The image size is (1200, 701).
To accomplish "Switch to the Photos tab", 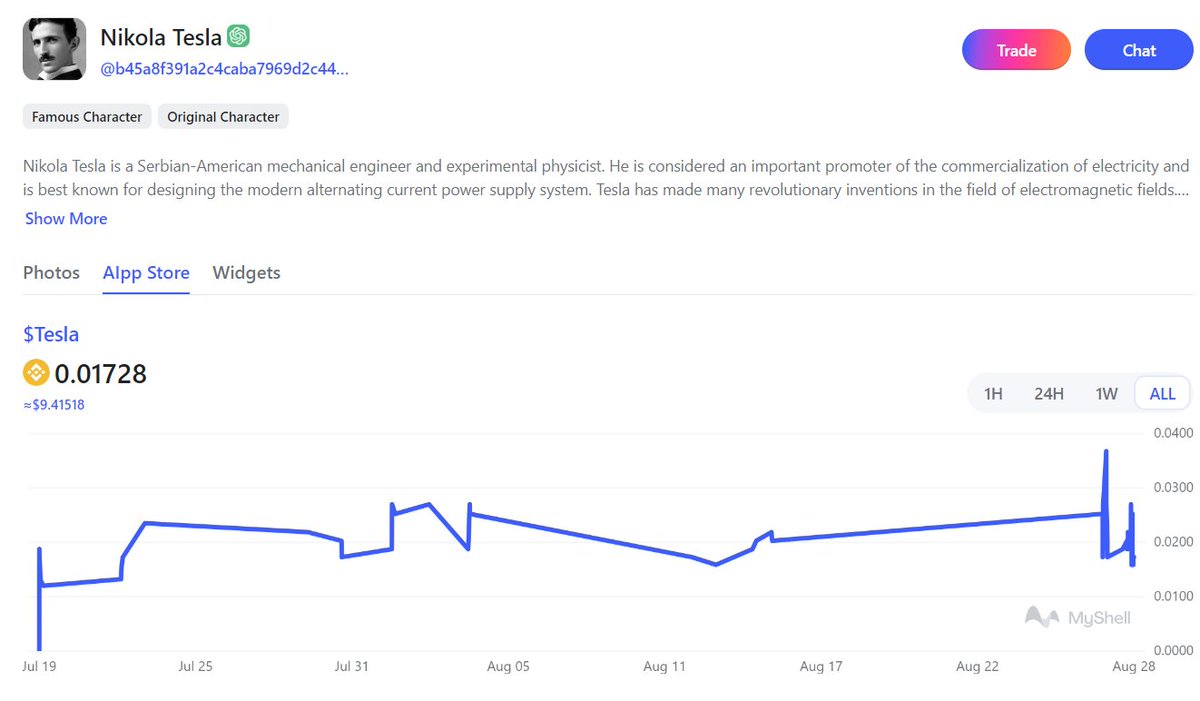I will click(x=51, y=272).
